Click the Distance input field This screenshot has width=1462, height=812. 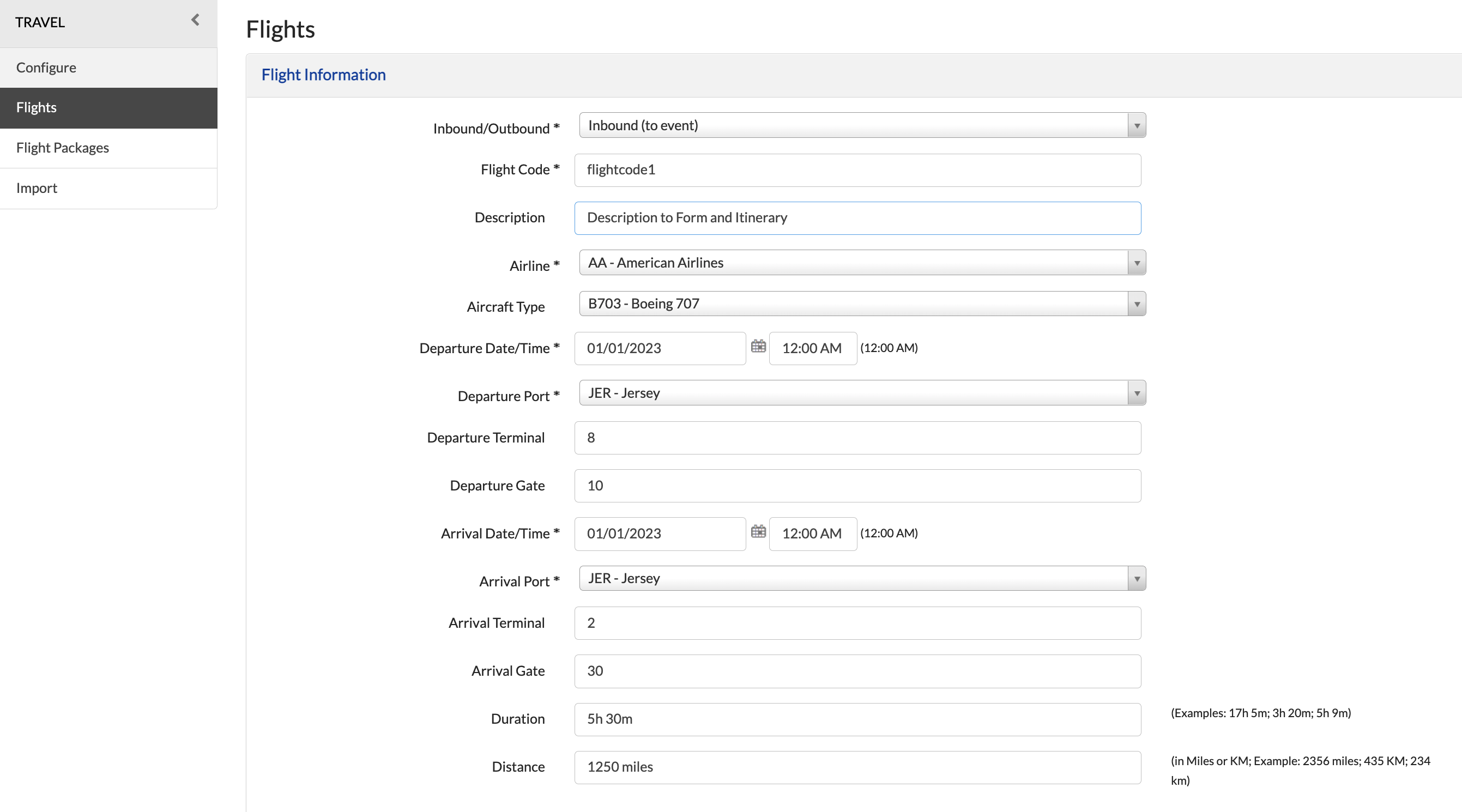coord(857,767)
